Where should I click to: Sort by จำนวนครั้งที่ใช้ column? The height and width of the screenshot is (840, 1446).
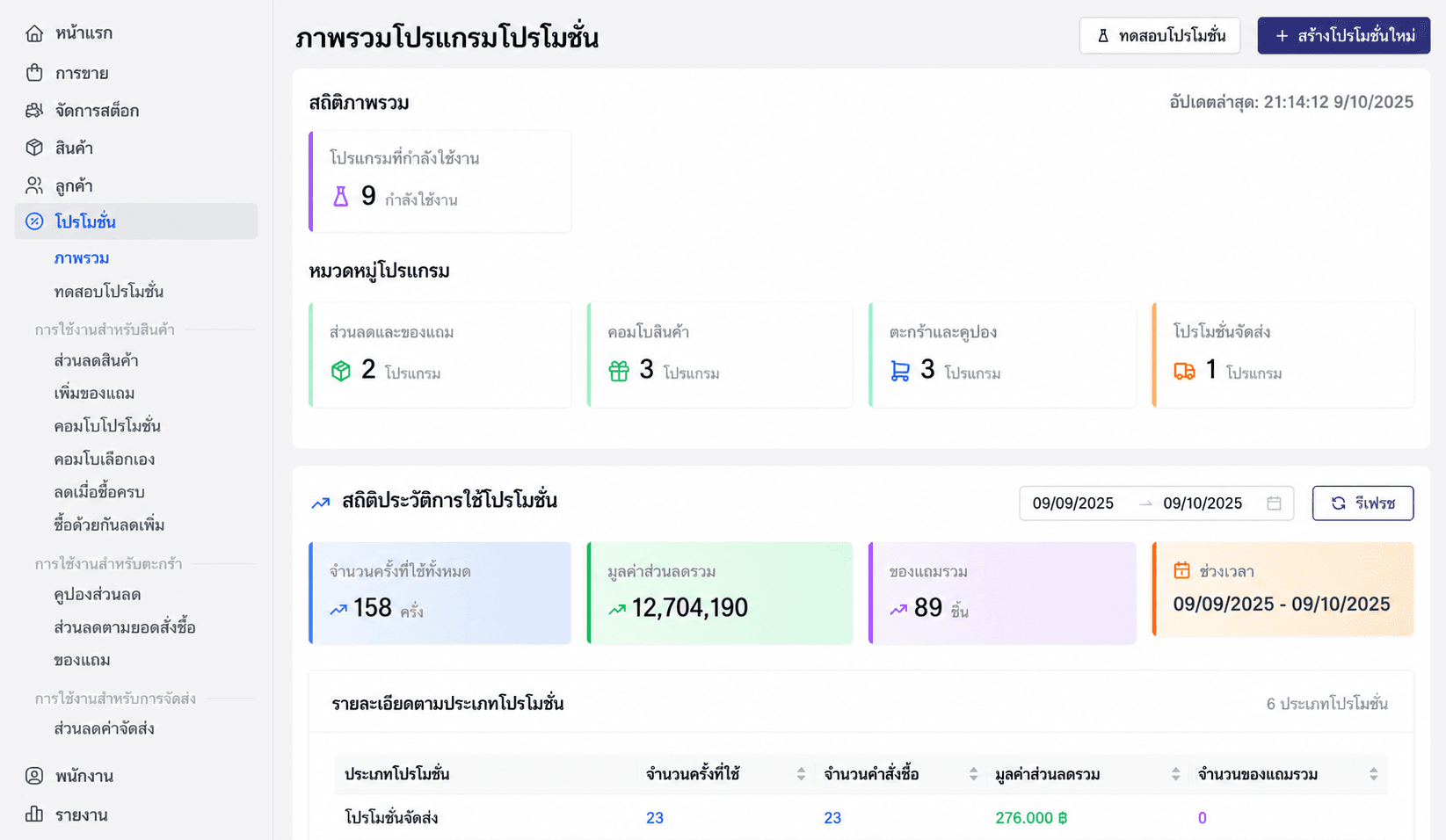click(801, 774)
